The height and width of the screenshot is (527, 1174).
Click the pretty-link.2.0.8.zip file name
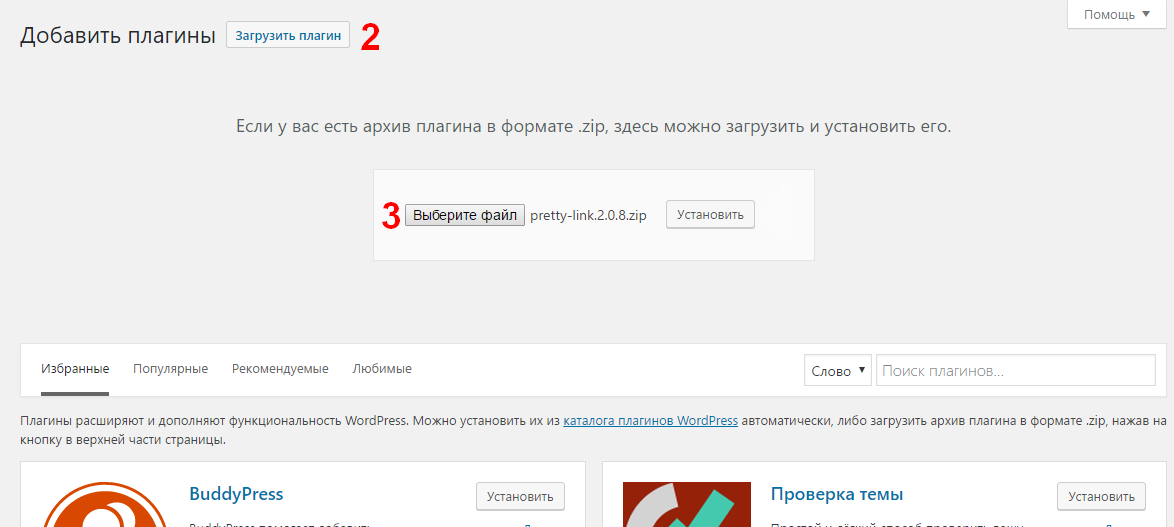(x=588, y=216)
